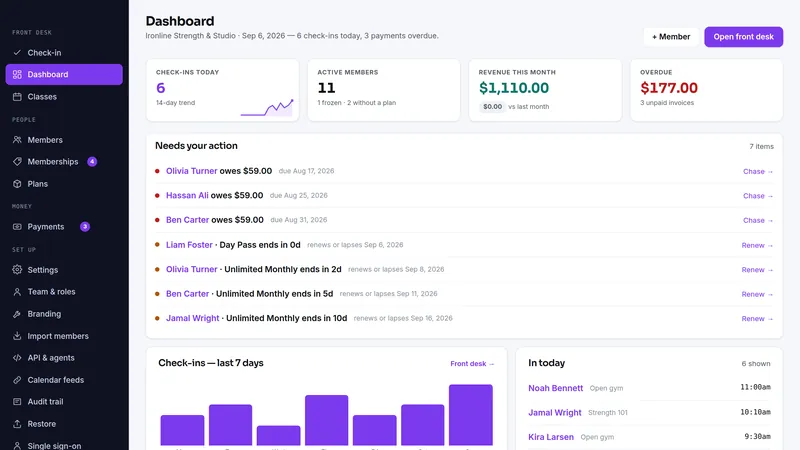
Task: Open Liam Foster's member profile link
Action: pyautogui.click(x=189, y=245)
